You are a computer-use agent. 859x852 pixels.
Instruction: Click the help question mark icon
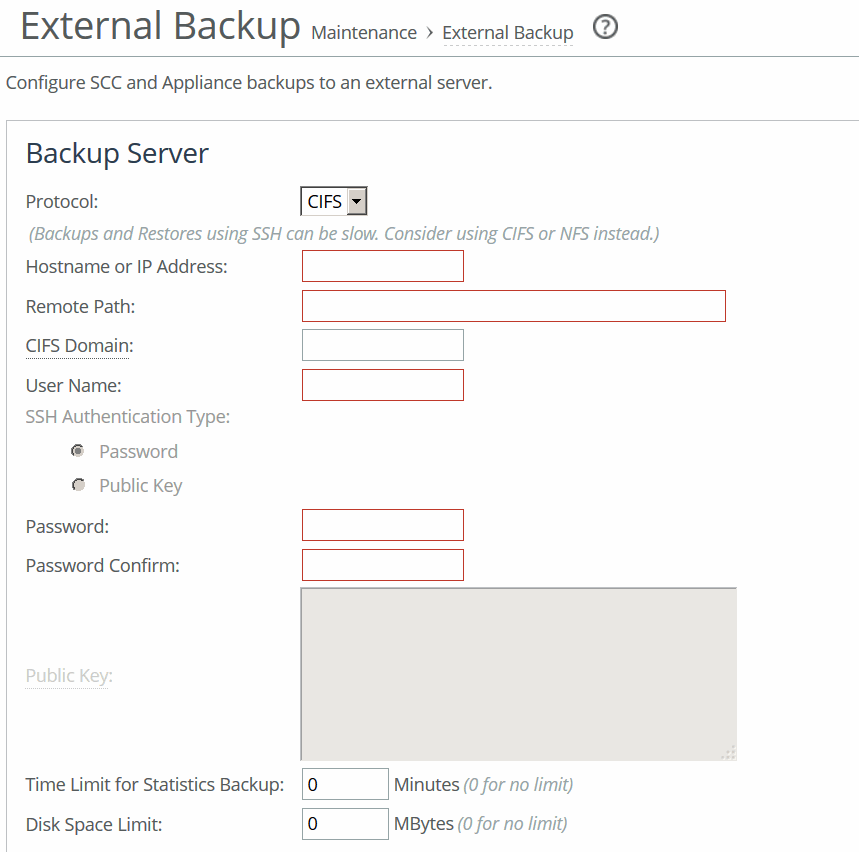[x=605, y=28]
